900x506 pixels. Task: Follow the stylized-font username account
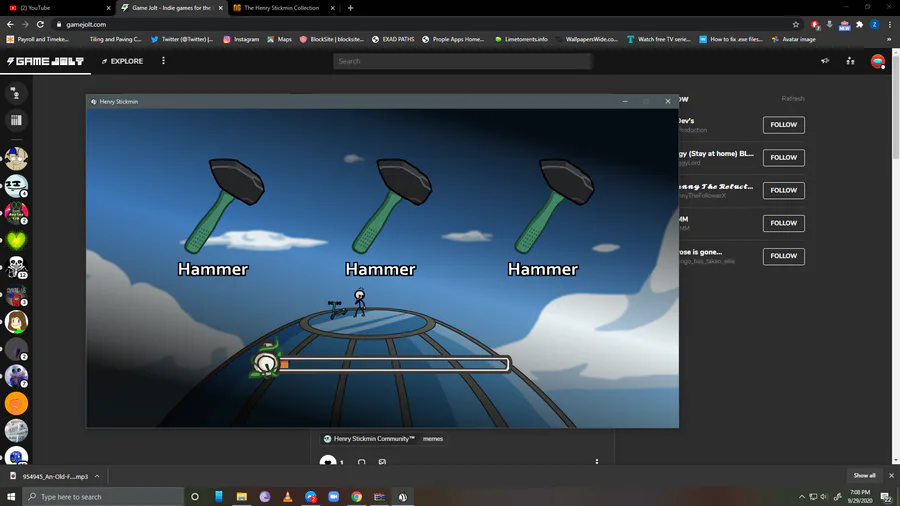(783, 190)
